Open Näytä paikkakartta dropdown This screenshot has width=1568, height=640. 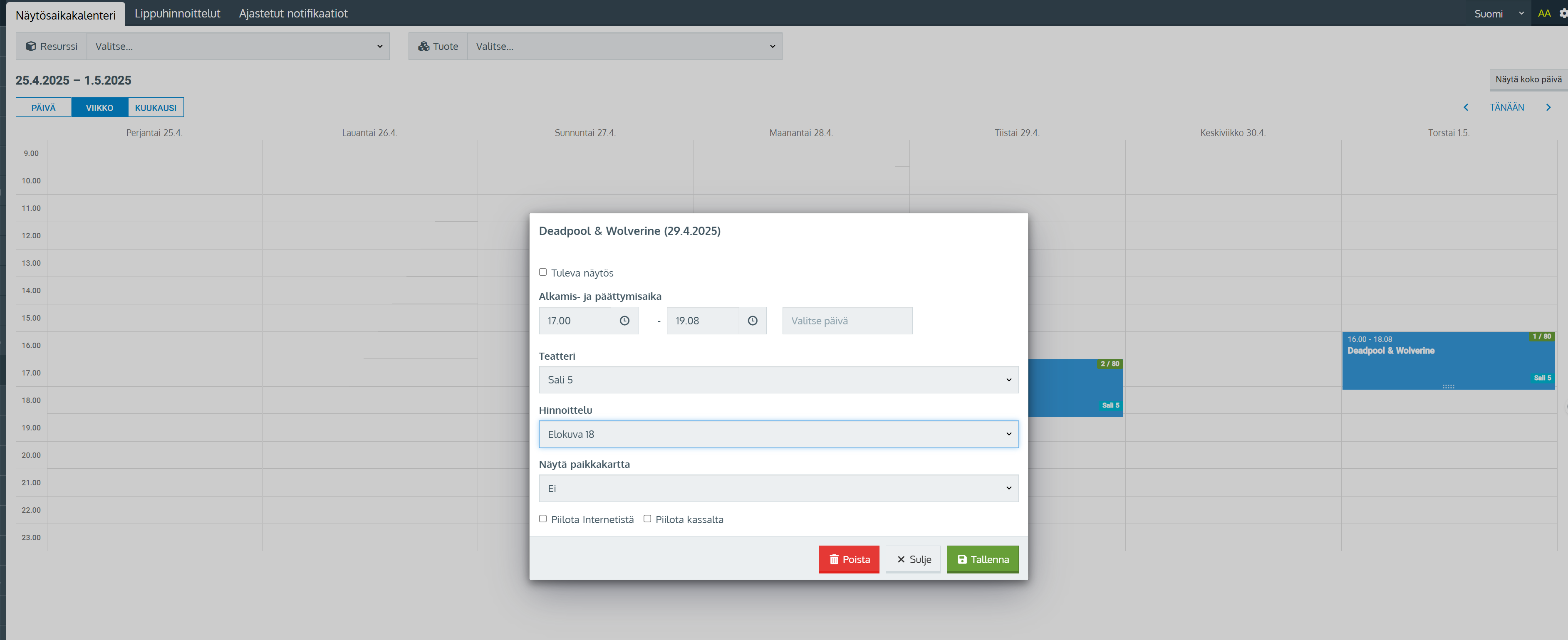tap(778, 488)
